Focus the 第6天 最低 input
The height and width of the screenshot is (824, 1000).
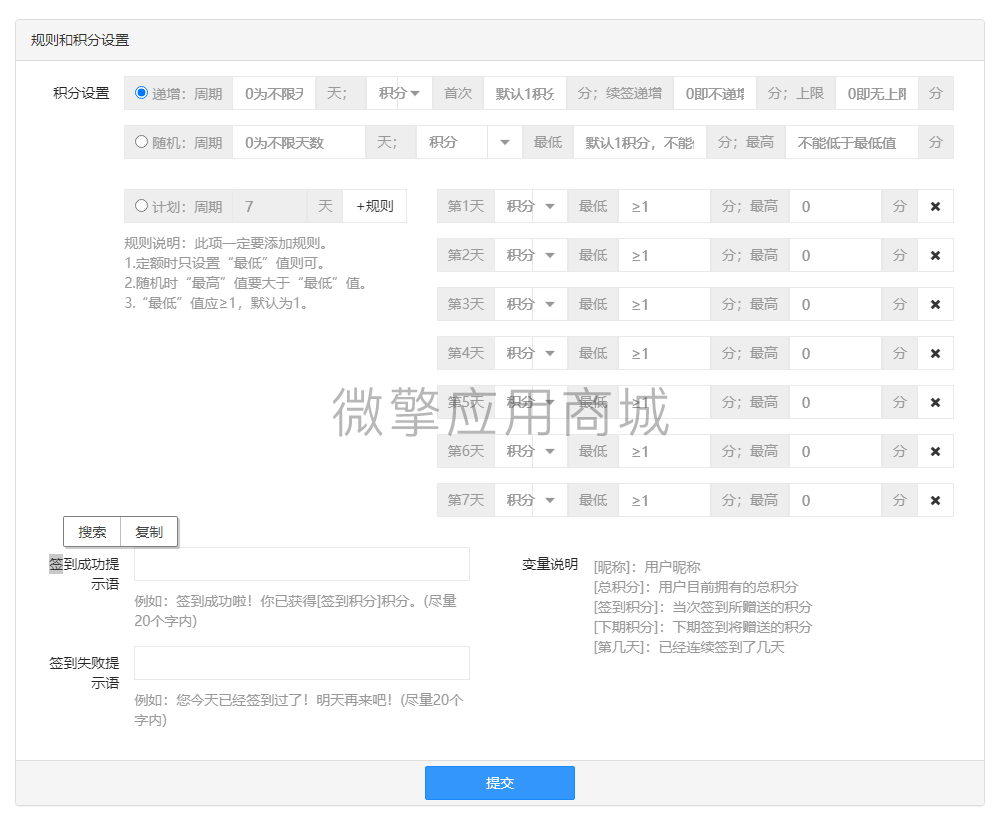coord(664,452)
